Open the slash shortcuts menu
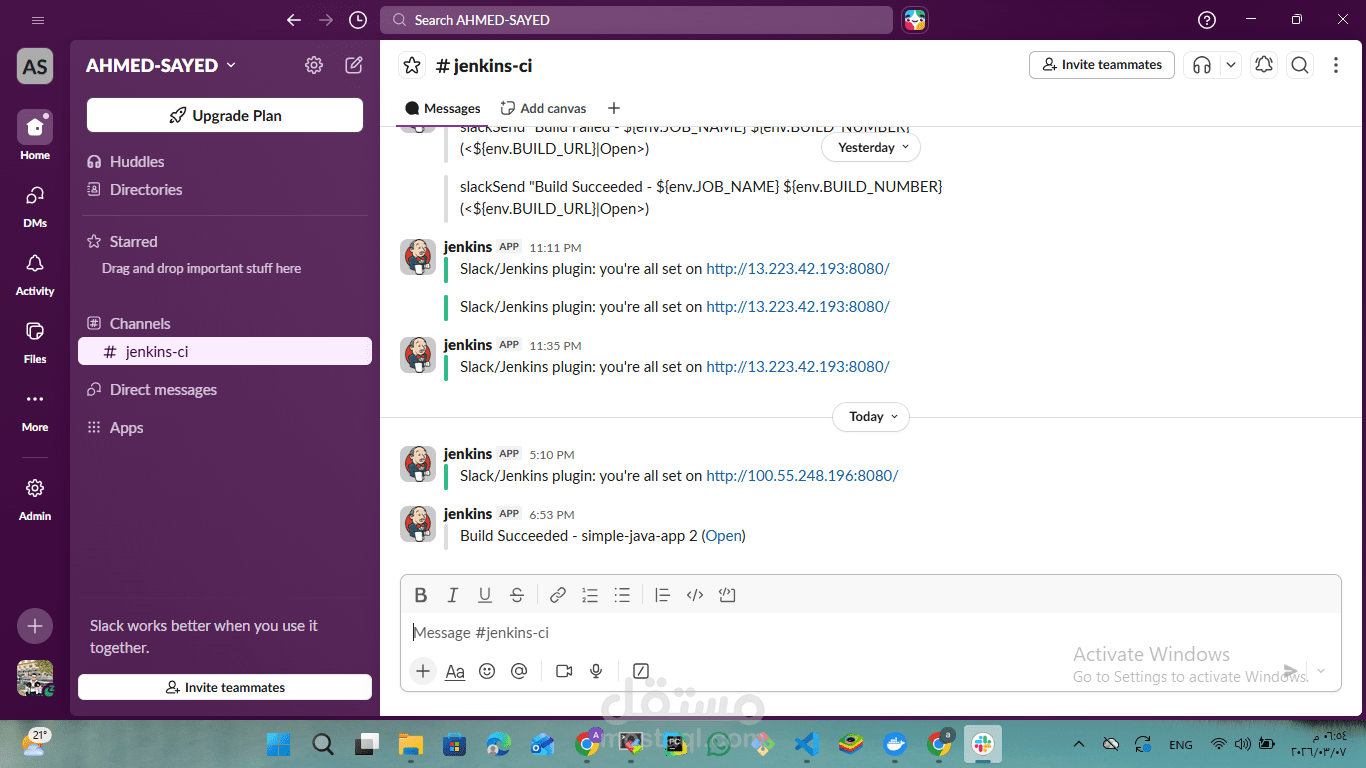 [x=641, y=671]
